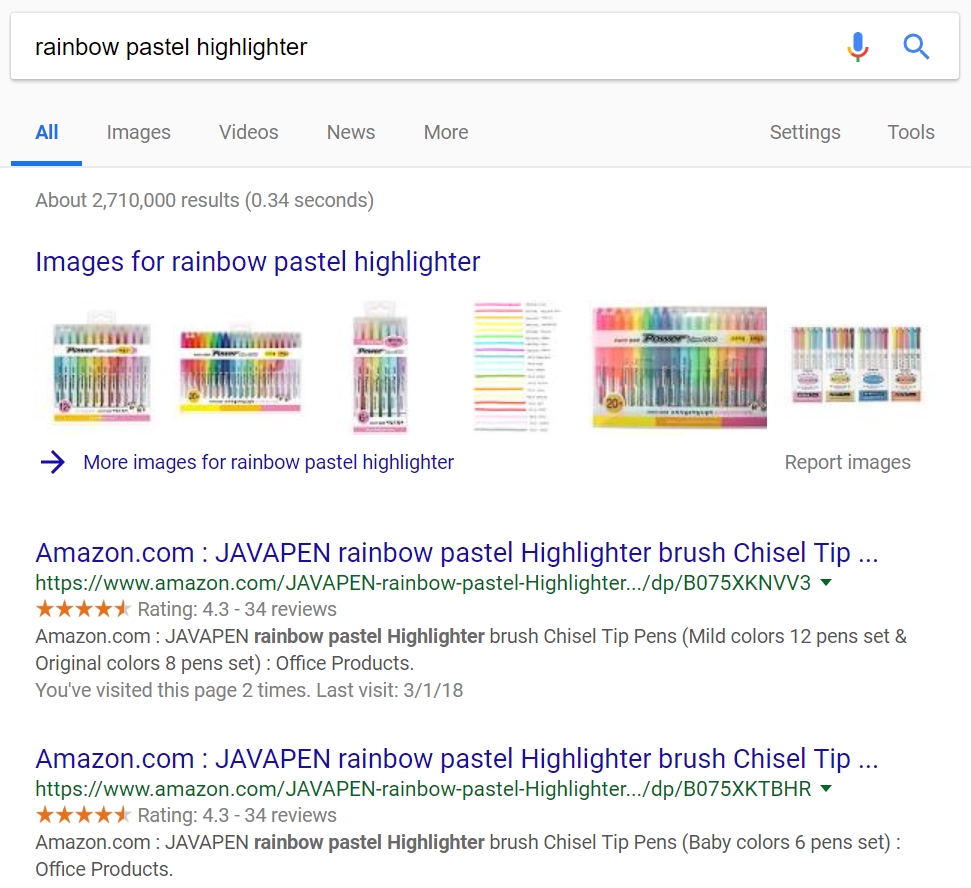
Task: Click the Report images link
Action: tap(848, 462)
